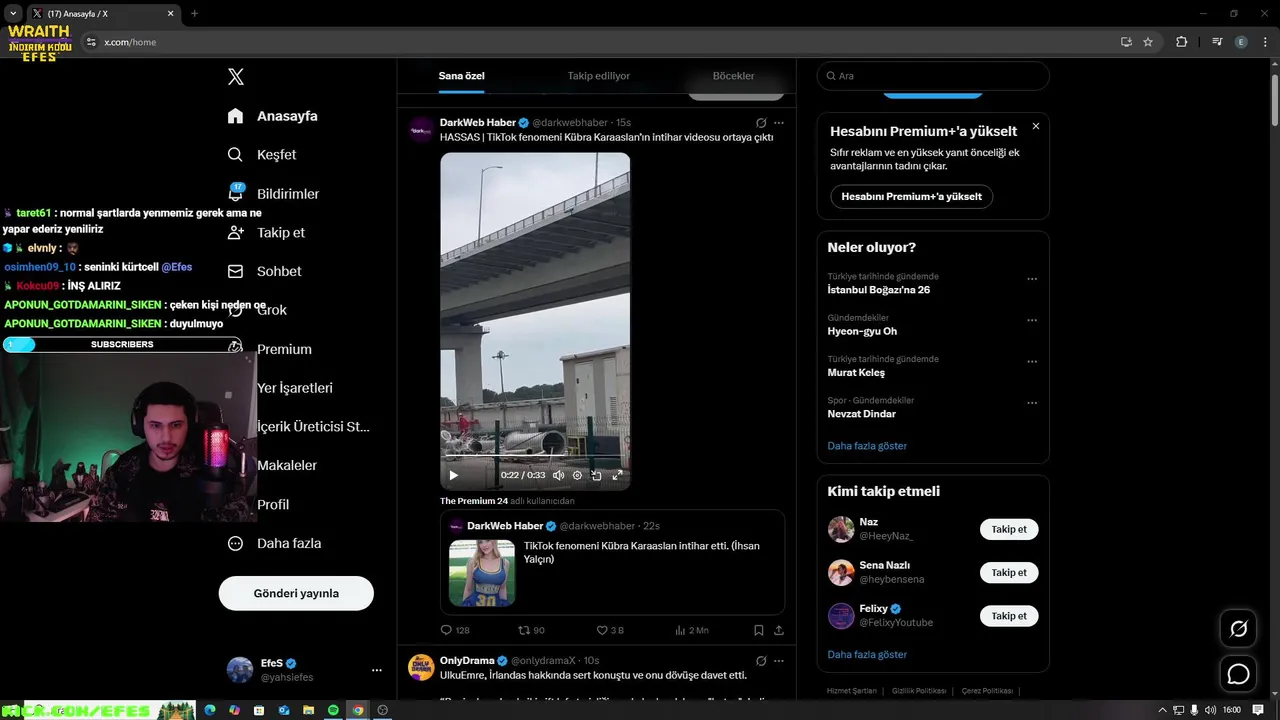Open options for Murat Keleş trend
The width and height of the screenshot is (1280, 720).
[x=1032, y=361]
